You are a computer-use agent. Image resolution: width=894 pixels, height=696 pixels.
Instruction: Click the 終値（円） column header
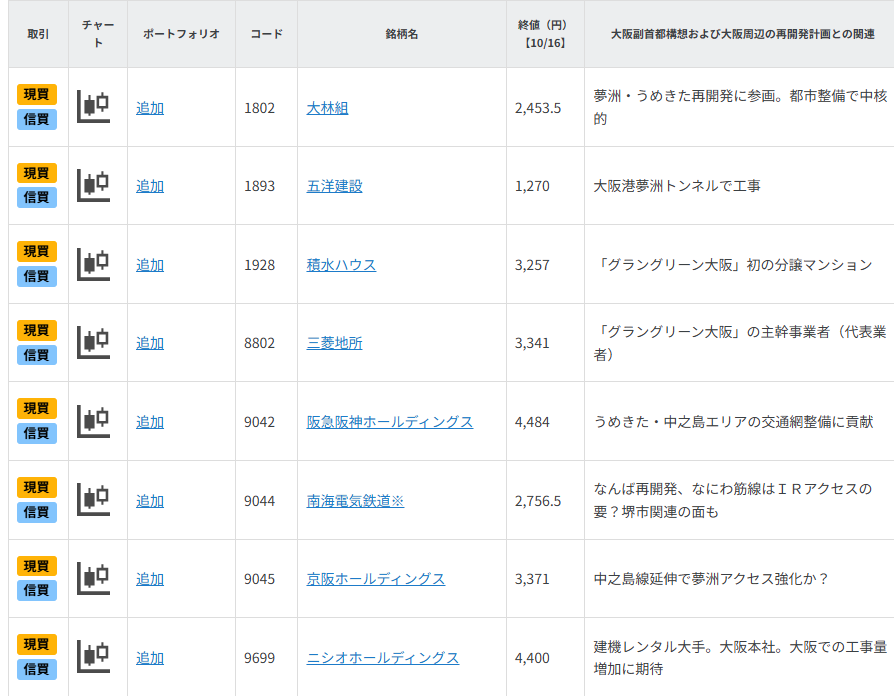[x=543, y=34]
